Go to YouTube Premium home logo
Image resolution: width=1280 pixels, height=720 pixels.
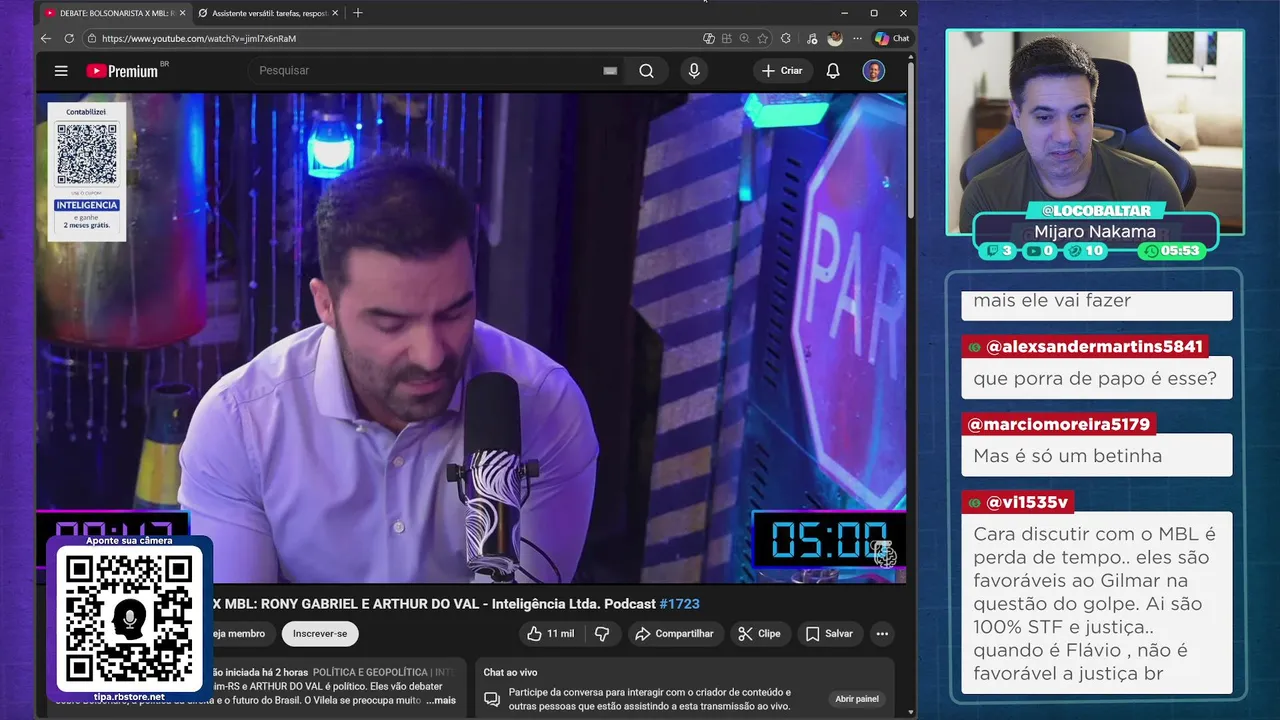pos(121,71)
